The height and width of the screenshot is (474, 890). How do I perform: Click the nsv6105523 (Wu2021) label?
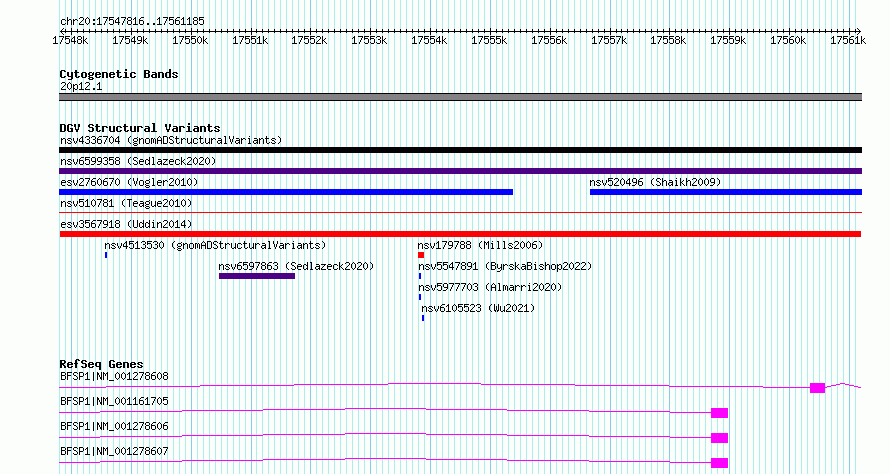click(478, 308)
